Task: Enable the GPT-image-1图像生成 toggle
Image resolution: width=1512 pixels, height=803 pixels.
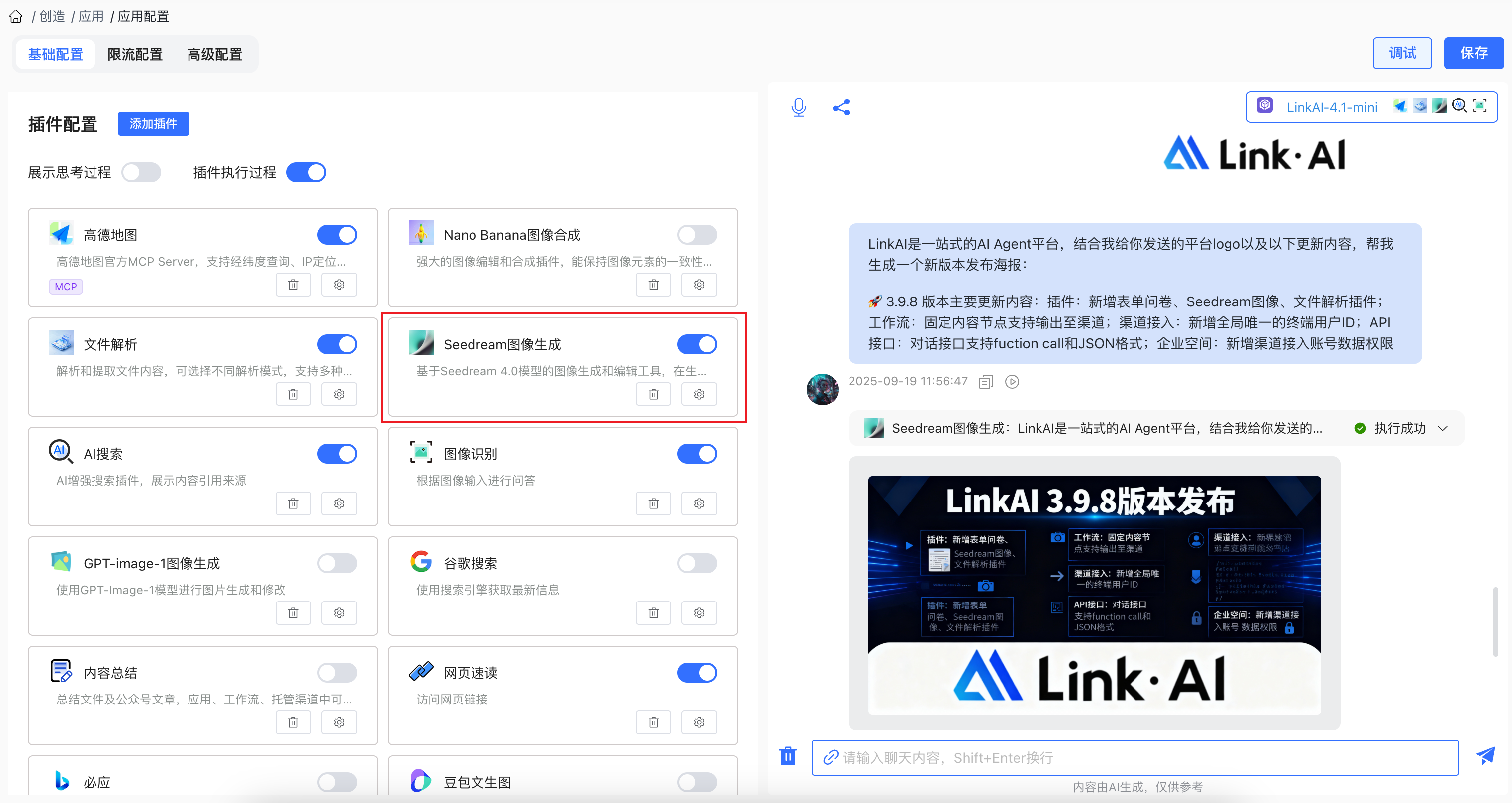Action: tap(337, 564)
